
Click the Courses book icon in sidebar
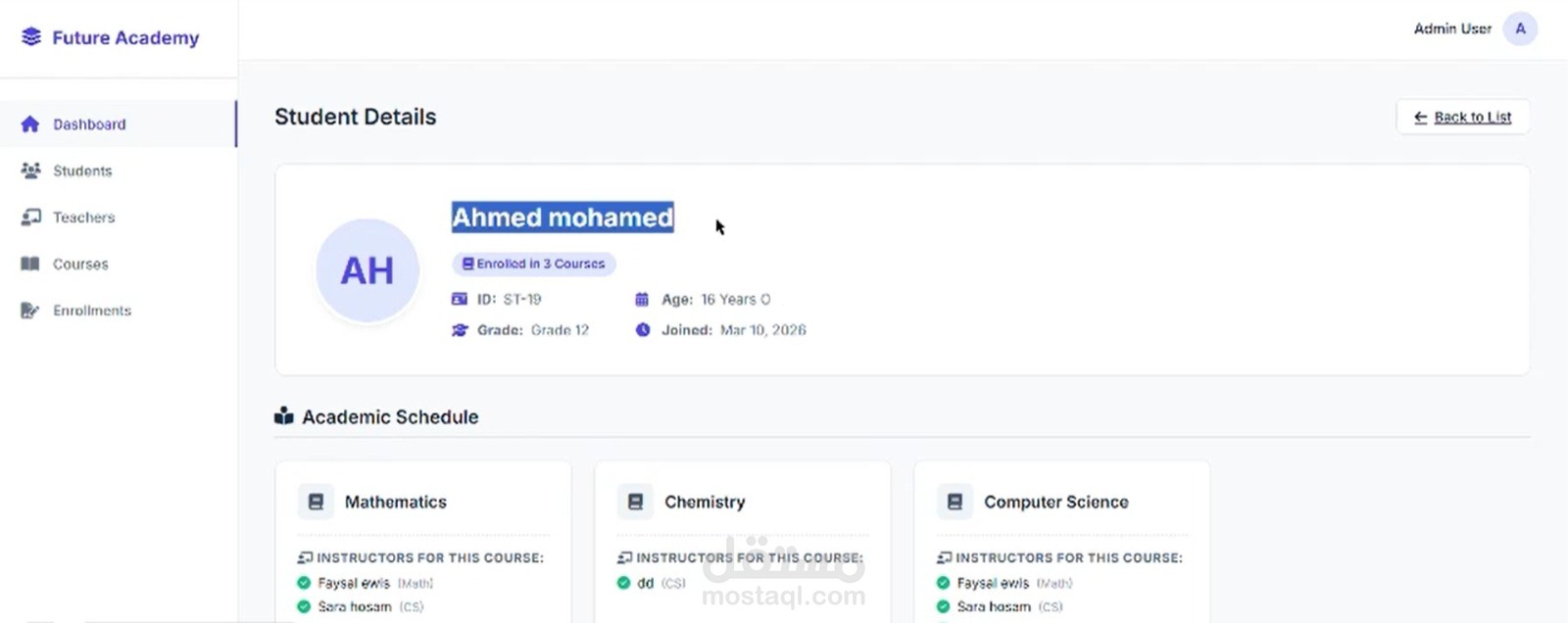(x=30, y=264)
